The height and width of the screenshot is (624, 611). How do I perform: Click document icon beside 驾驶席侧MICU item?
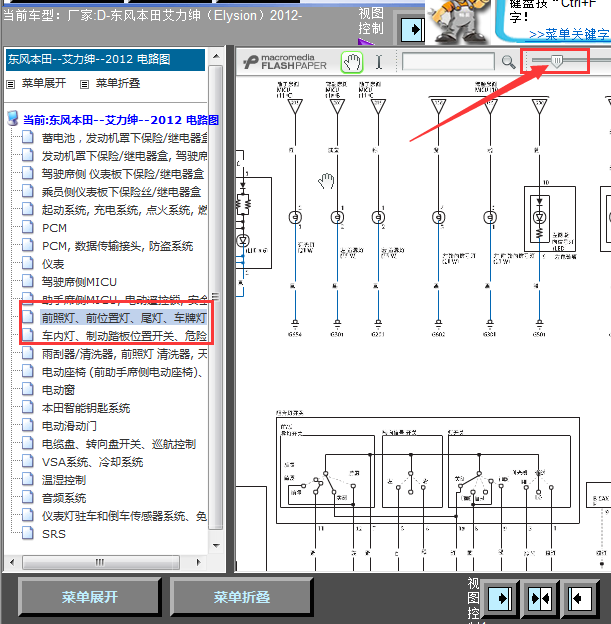pos(27,281)
